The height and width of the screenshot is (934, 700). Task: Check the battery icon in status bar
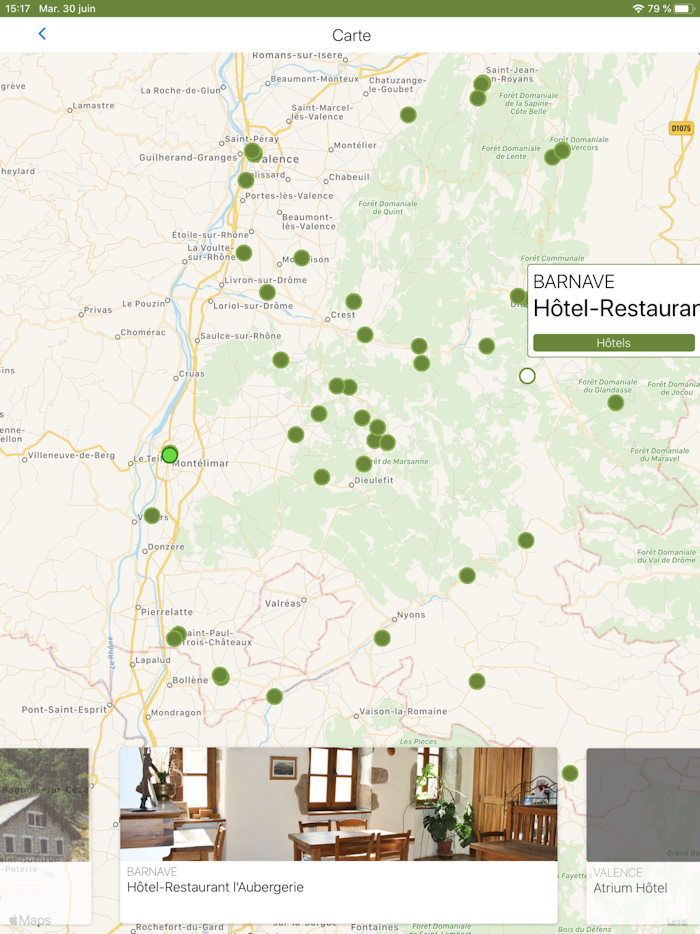(x=685, y=8)
